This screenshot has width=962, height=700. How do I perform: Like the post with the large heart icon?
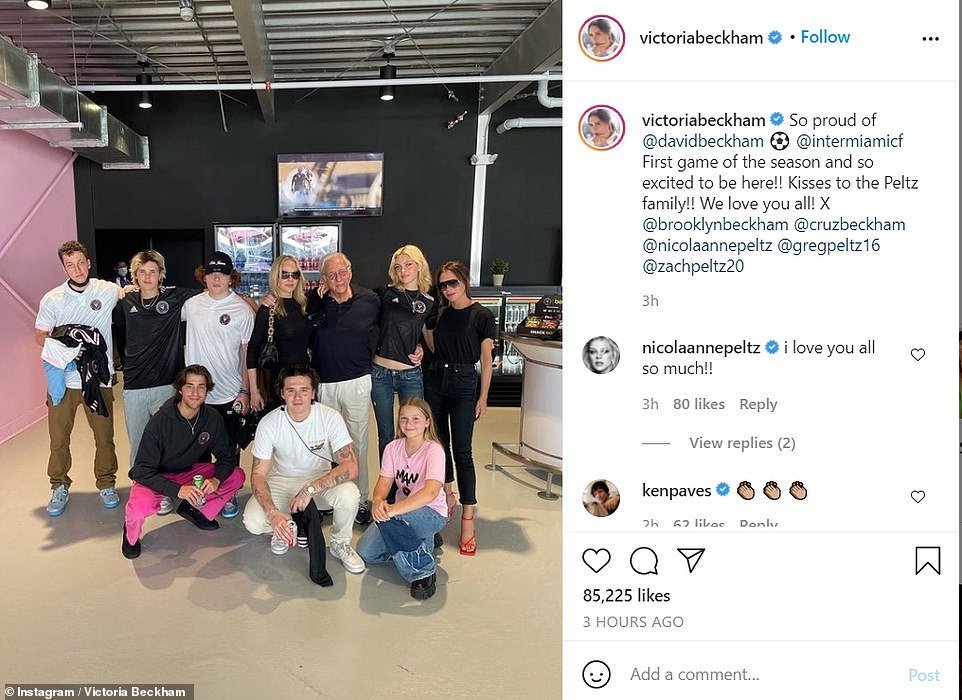tap(596, 561)
